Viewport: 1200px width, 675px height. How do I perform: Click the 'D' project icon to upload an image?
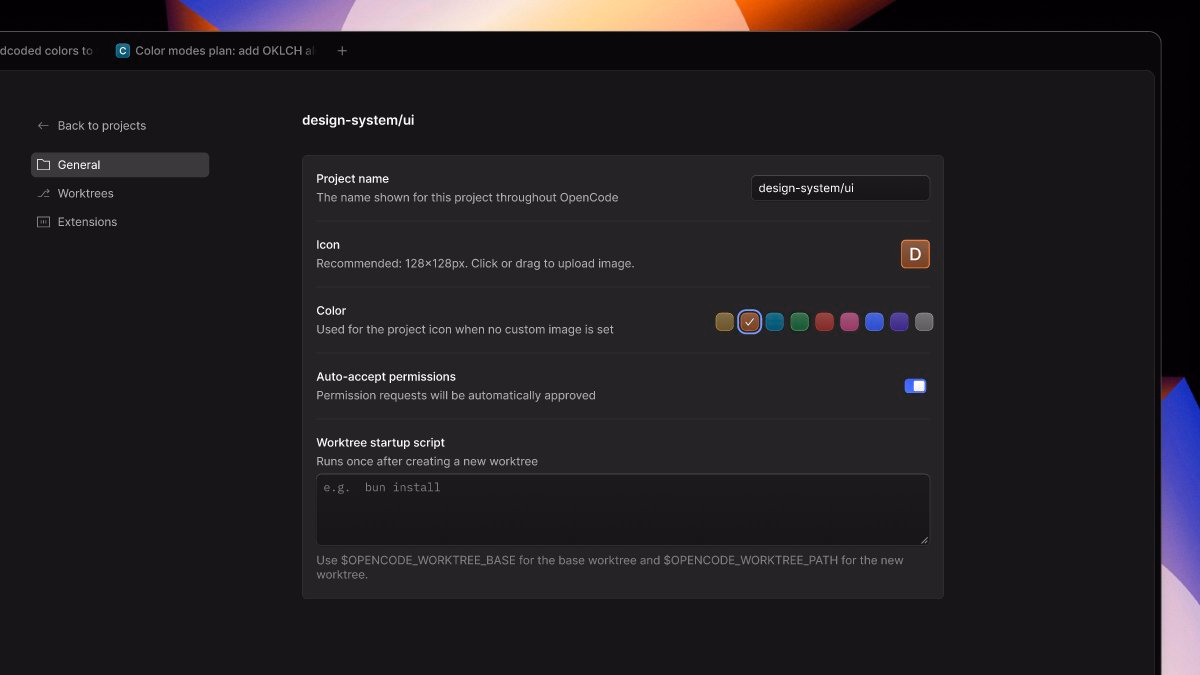915,254
